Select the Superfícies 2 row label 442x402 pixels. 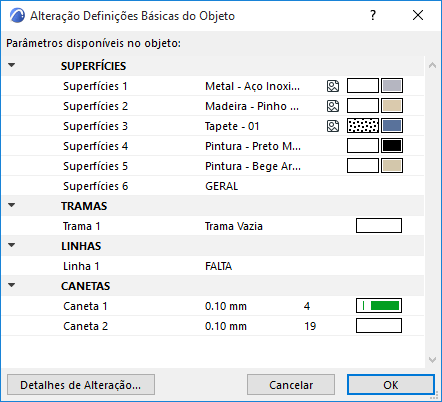(x=95, y=106)
